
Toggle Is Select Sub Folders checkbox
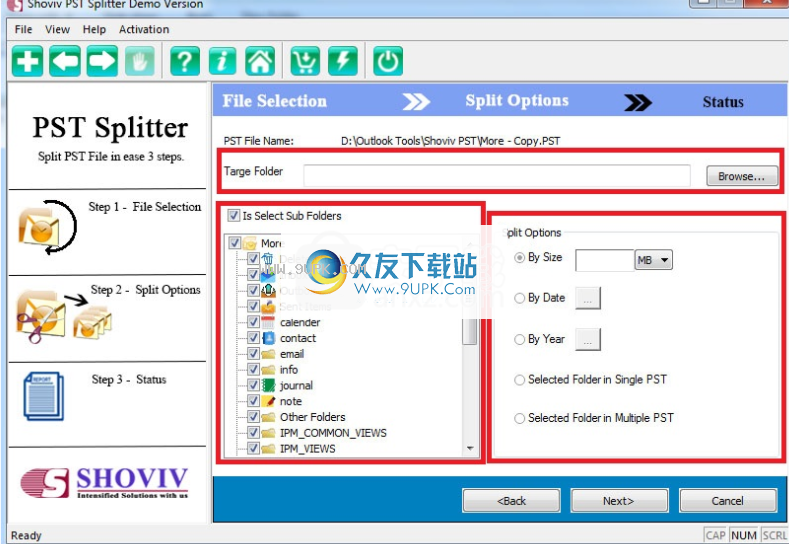coord(233,216)
